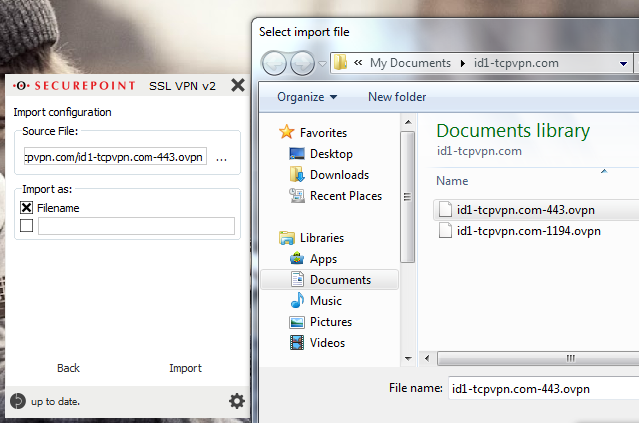
Task: Click the update status refresh icon
Action: click(x=18, y=401)
